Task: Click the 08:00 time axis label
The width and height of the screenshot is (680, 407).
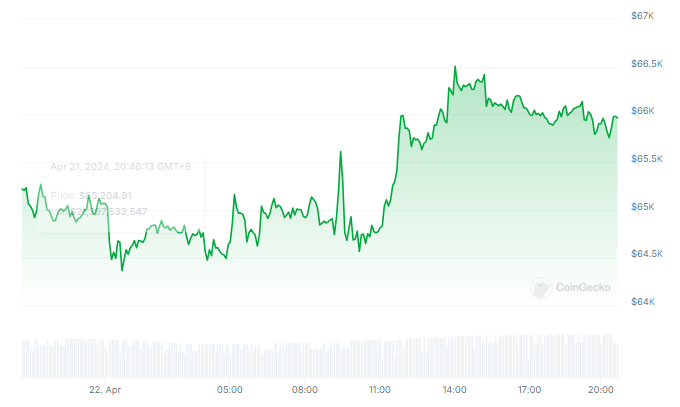Action: pos(305,389)
